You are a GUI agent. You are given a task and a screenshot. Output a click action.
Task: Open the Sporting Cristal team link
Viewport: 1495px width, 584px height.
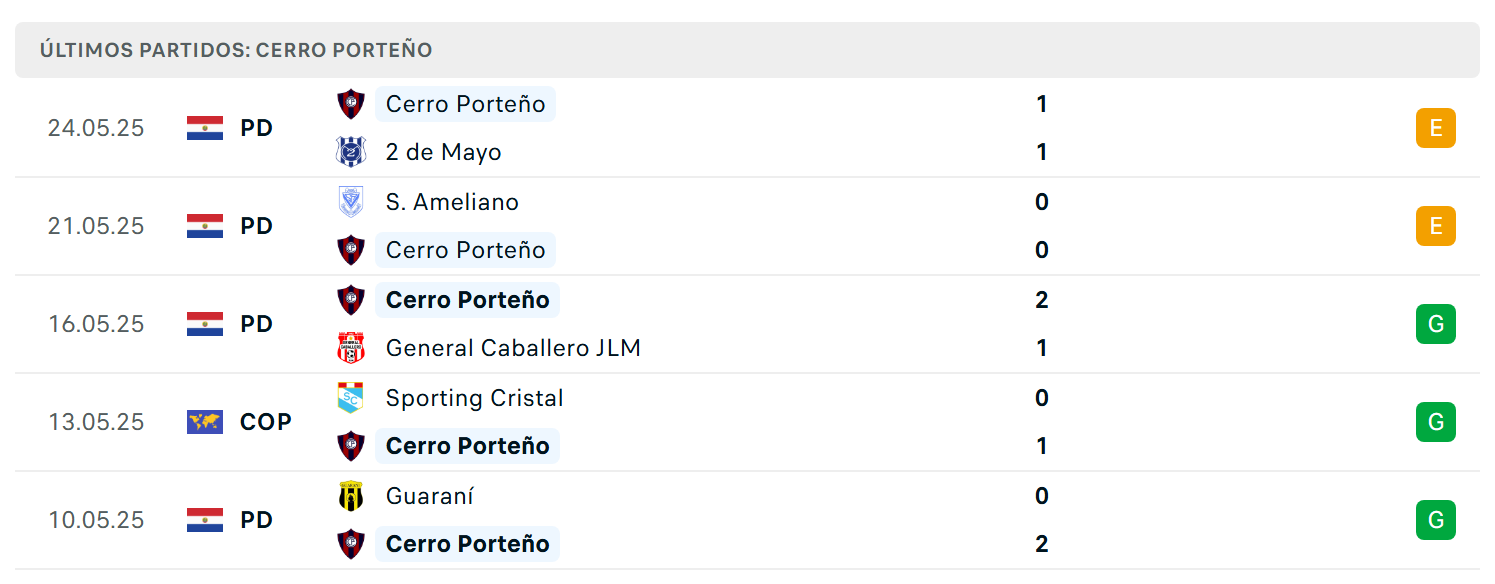tap(475, 398)
